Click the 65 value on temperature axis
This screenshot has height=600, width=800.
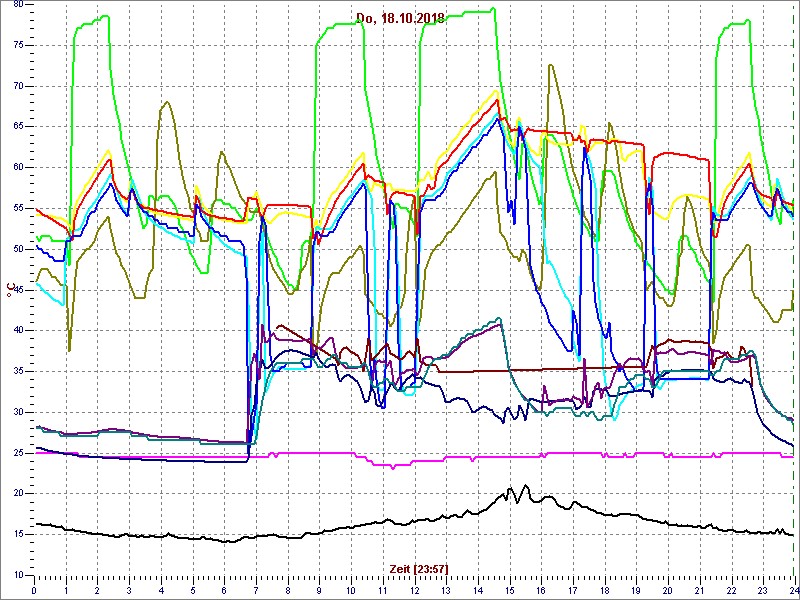pyautogui.click(x=17, y=127)
